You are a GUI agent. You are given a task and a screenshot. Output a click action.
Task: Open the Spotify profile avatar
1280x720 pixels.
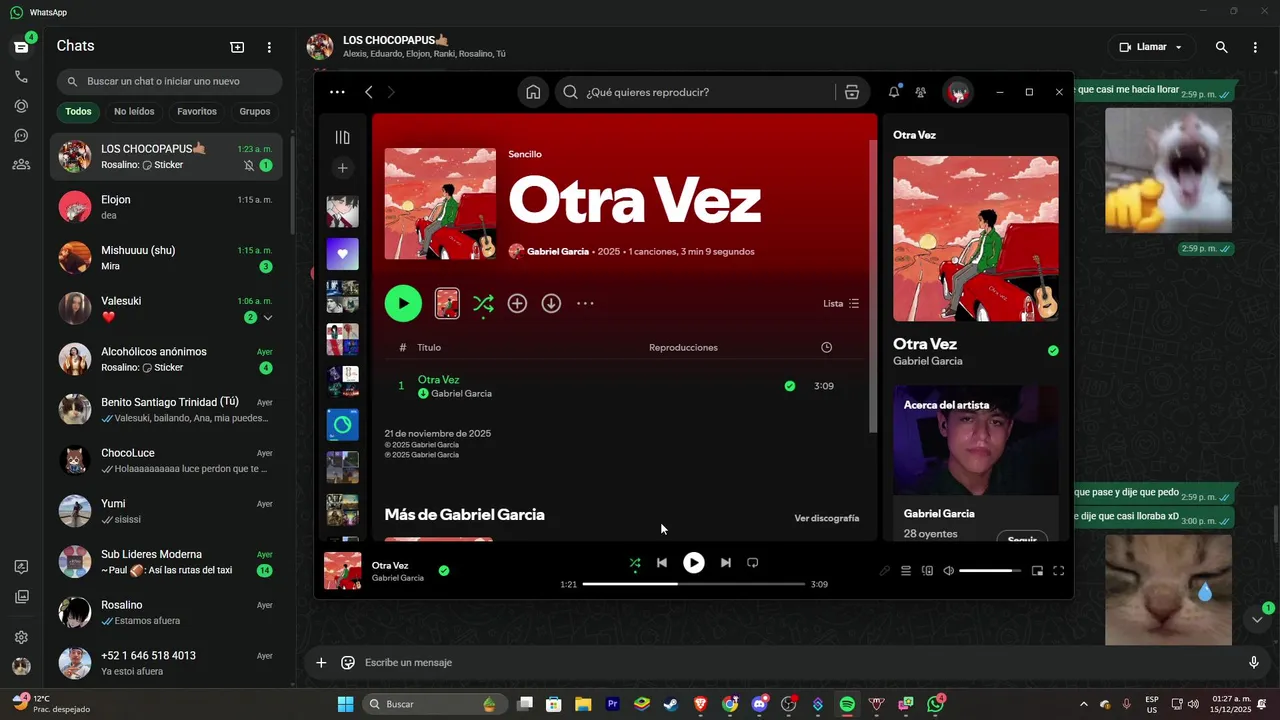(958, 92)
